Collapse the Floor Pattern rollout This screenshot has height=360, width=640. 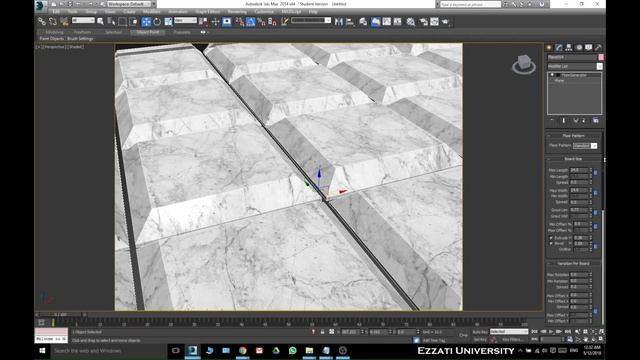pos(573,136)
